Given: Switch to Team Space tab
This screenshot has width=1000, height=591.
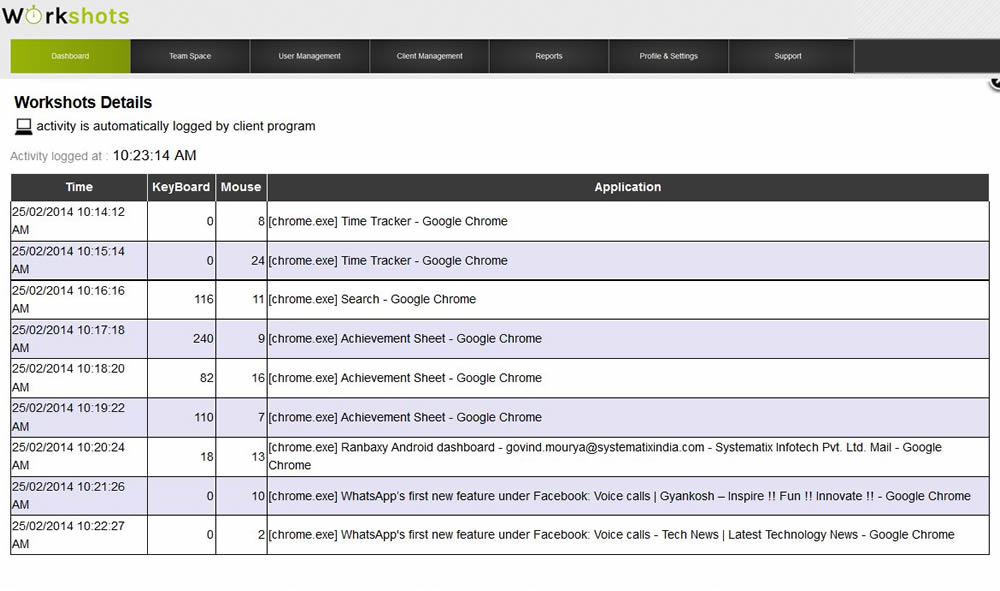Looking at the screenshot, I should point(190,56).
